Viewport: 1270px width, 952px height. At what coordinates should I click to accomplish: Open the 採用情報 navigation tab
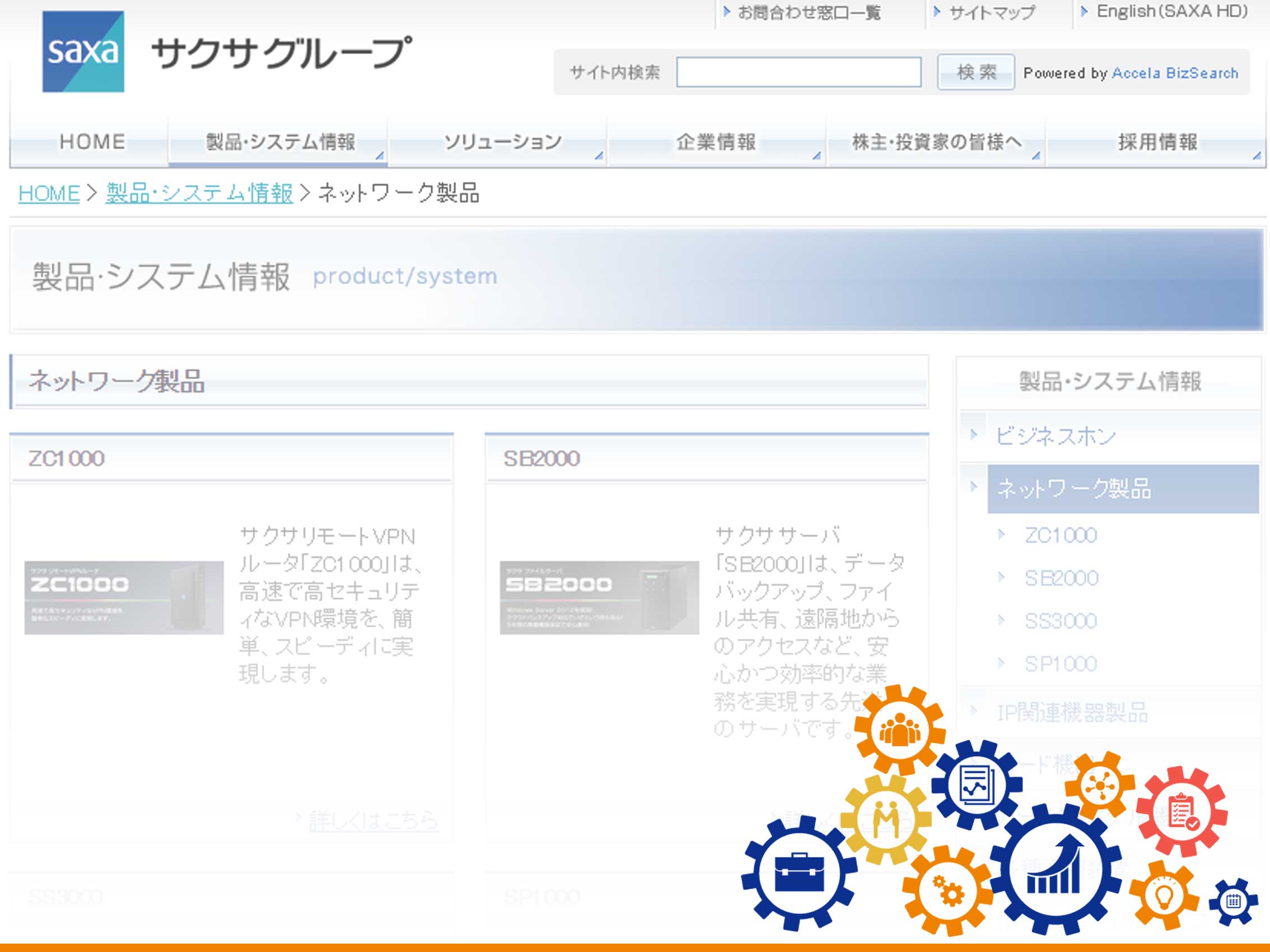point(1157,142)
